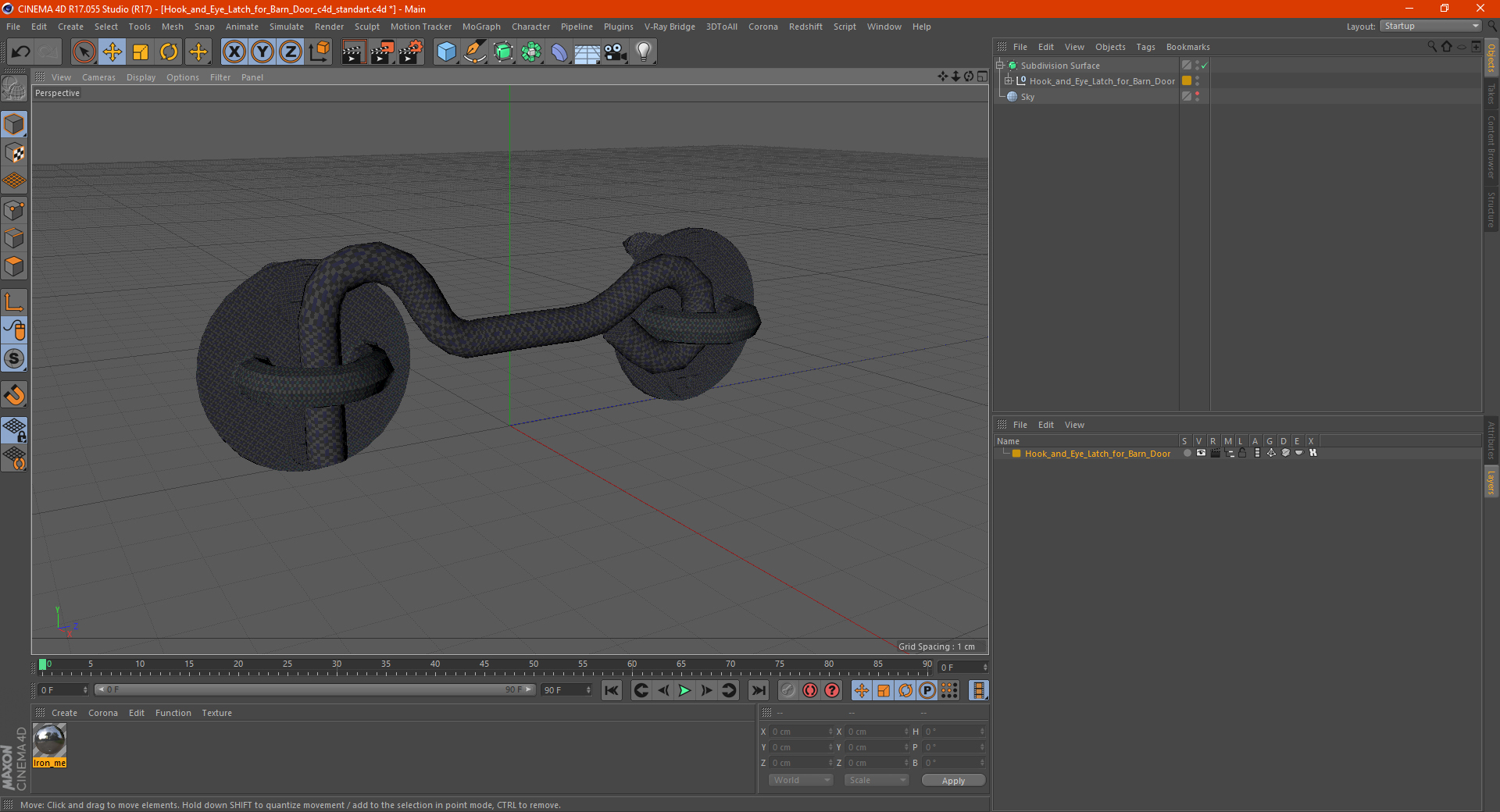Image resolution: width=1500 pixels, height=812 pixels.
Task: Open the Redshift menu
Action: click(x=805, y=27)
